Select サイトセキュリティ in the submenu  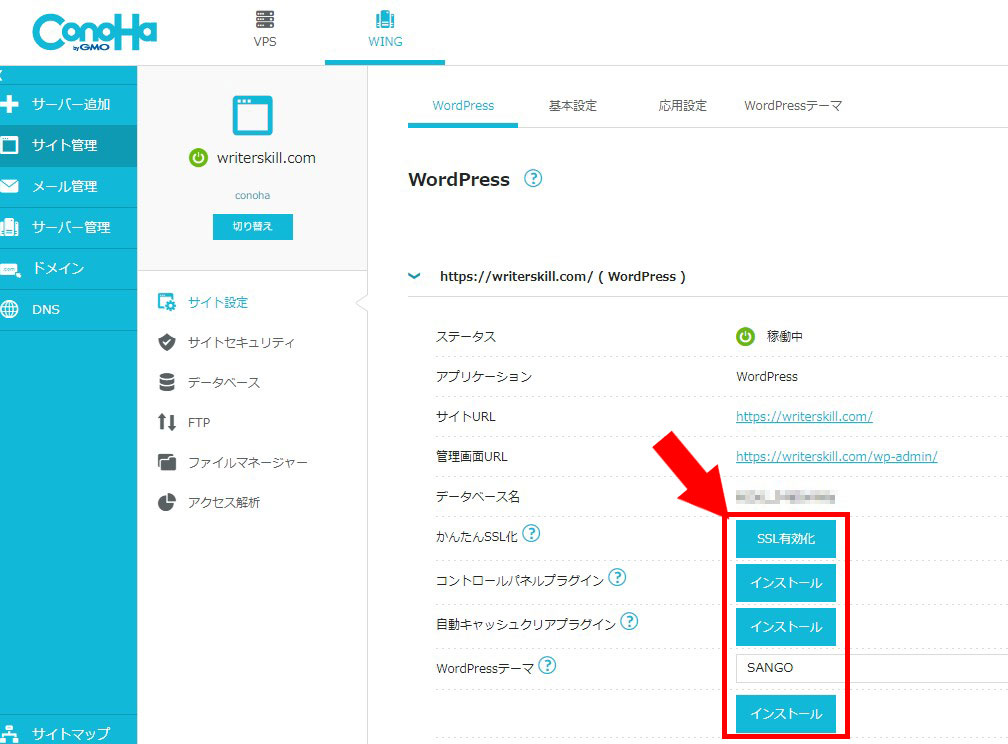tap(241, 342)
